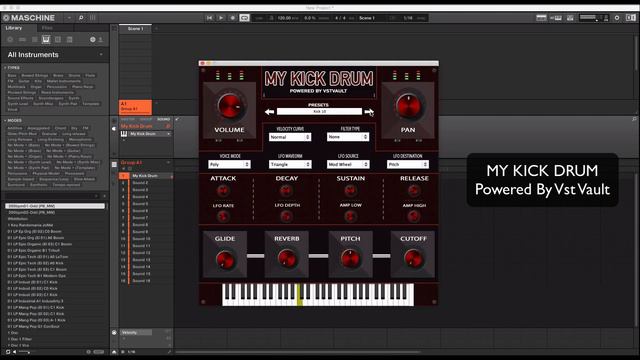Screen dimensions: 640x360
Task: Open settings gear in top right header
Action: point(617,18)
